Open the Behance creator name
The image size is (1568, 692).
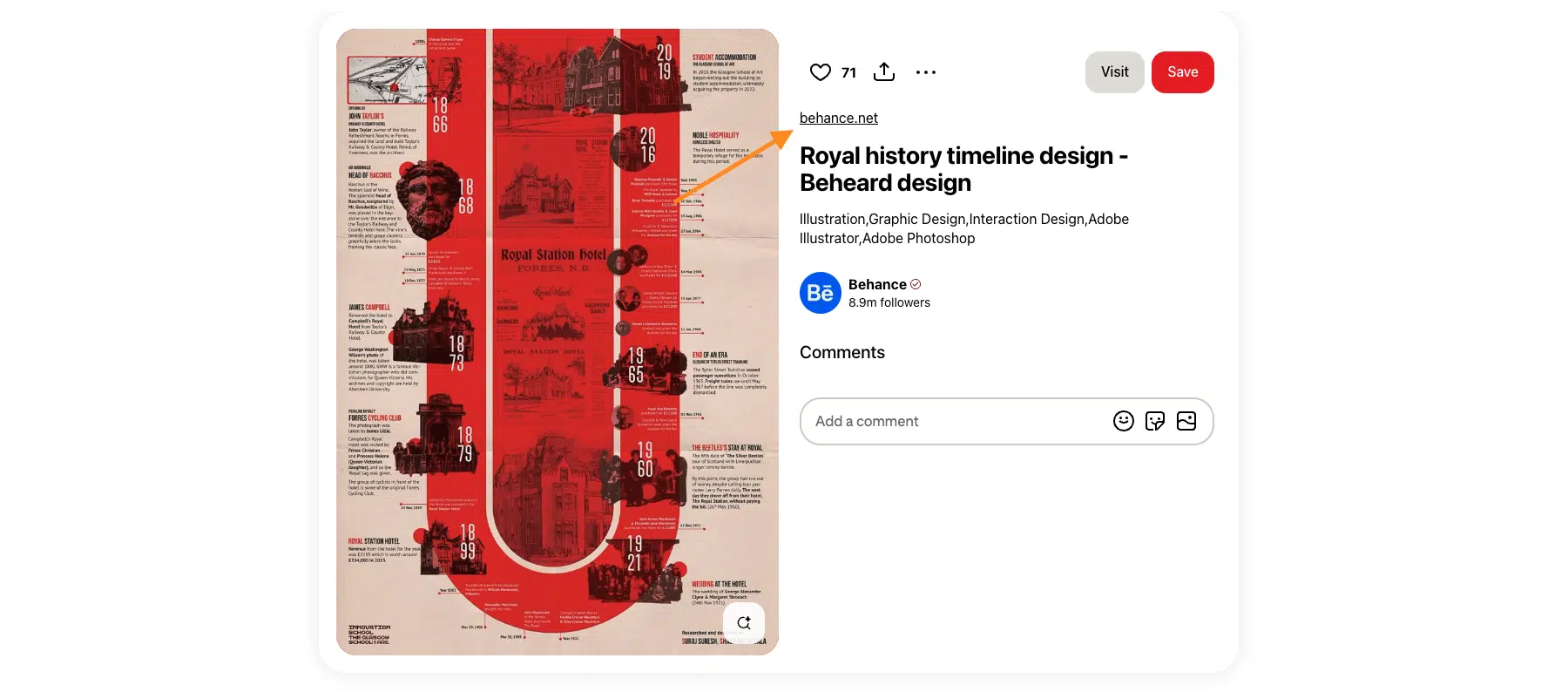[x=877, y=284]
